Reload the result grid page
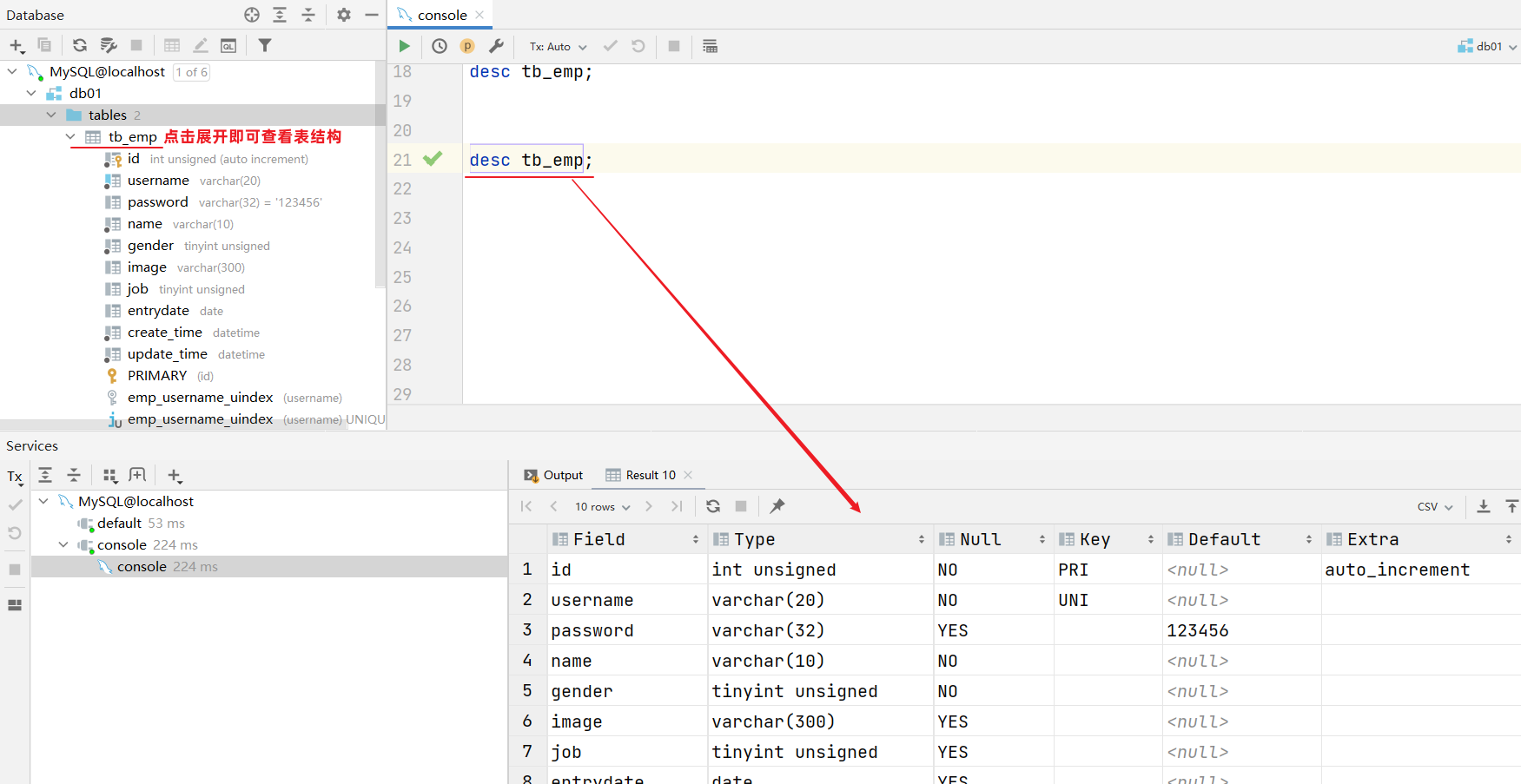Screen dimensions: 1521x784 [713, 506]
